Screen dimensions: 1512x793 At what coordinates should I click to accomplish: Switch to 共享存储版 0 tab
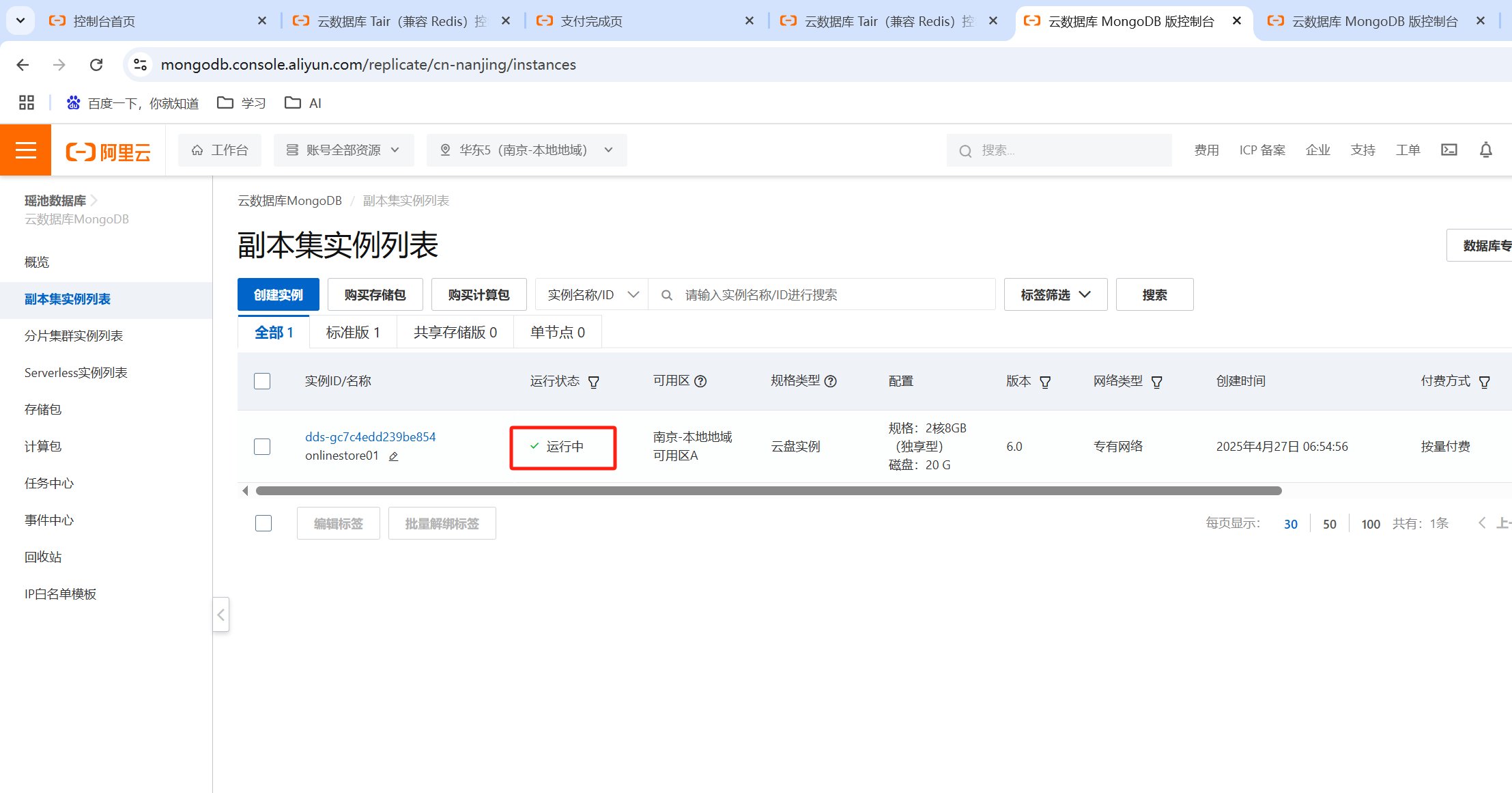(455, 333)
